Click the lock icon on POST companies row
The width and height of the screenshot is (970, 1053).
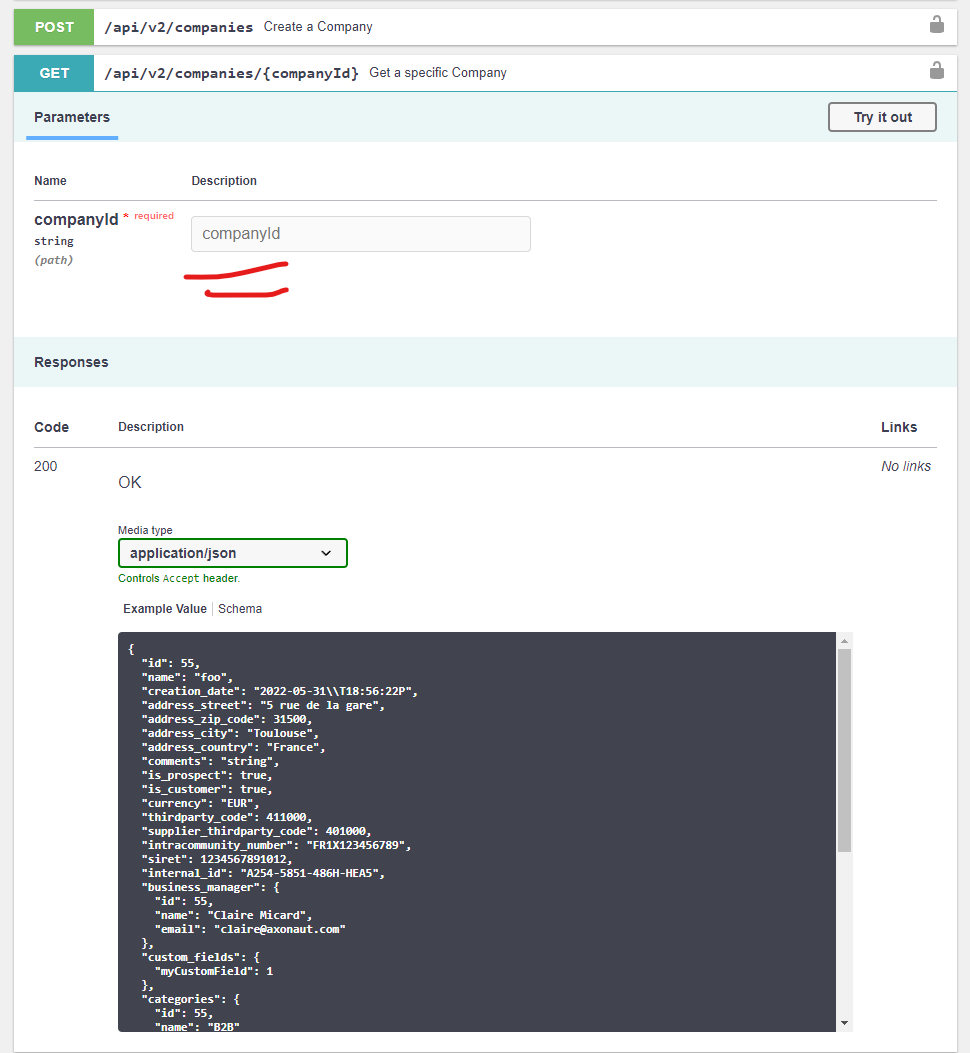(936, 25)
